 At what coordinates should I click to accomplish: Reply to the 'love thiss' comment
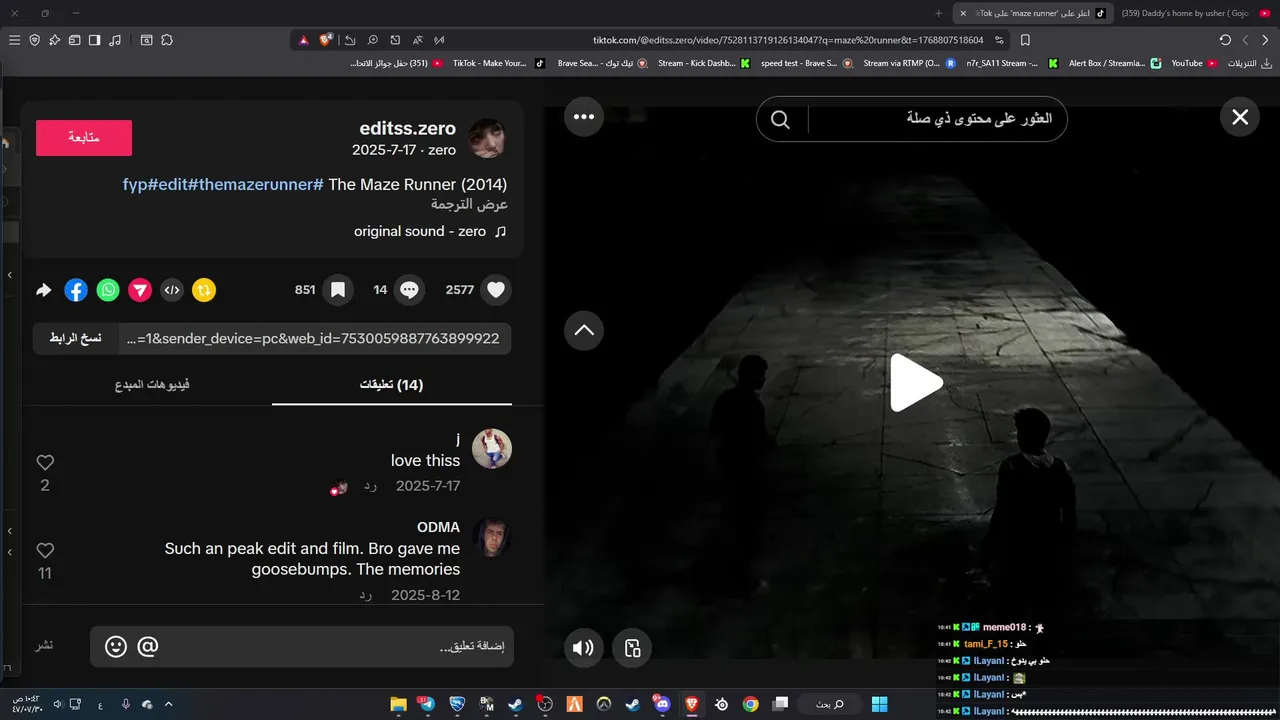[370, 486]
